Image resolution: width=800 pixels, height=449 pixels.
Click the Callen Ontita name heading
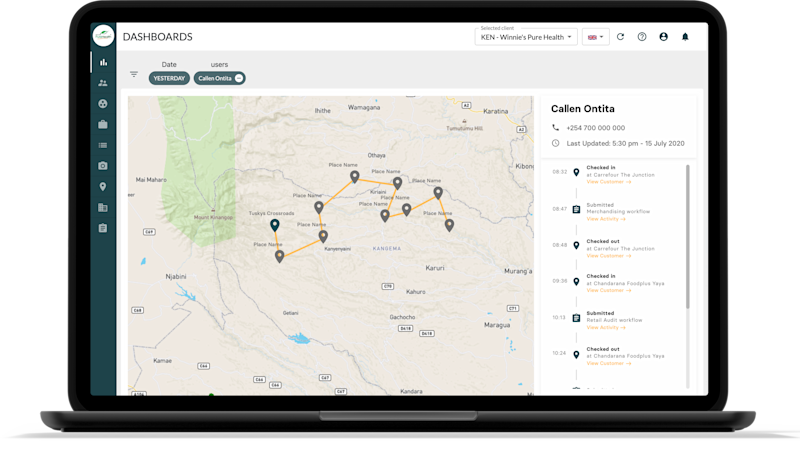click(583, 109)
